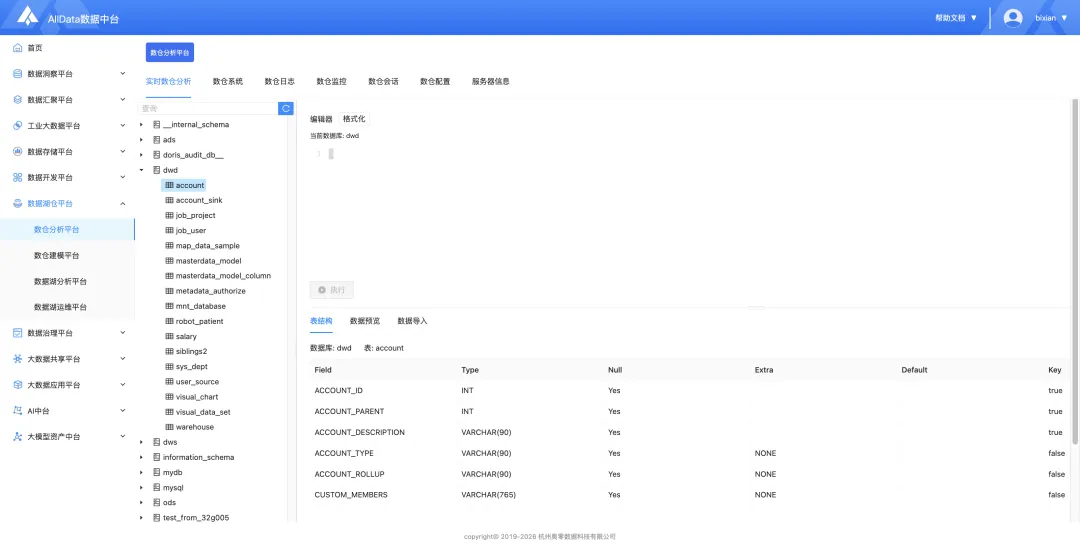
Task: Click the 数据洞察平台 sidebar icon
Action: tap(18, 74)
